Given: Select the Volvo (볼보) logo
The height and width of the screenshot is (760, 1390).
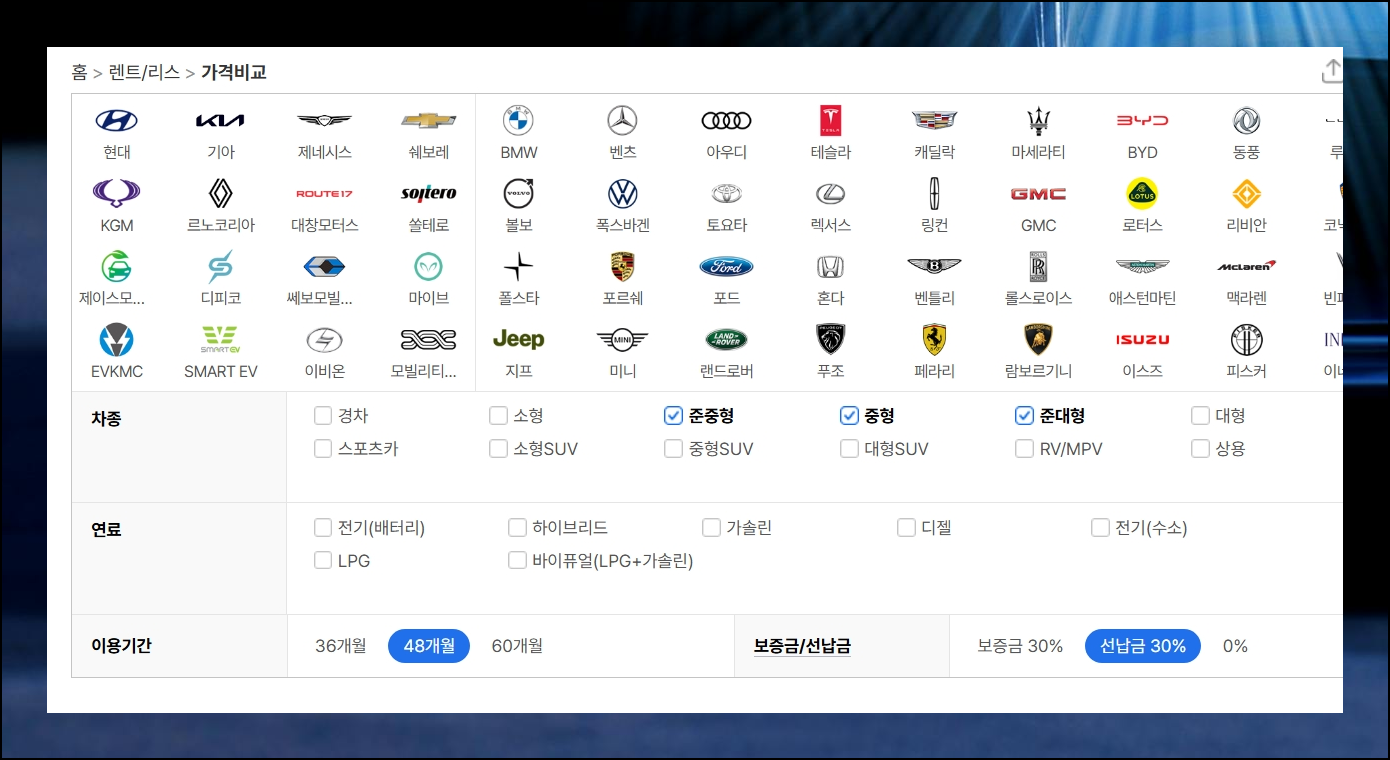Looking at the screenshot, I should coord(518,194).
